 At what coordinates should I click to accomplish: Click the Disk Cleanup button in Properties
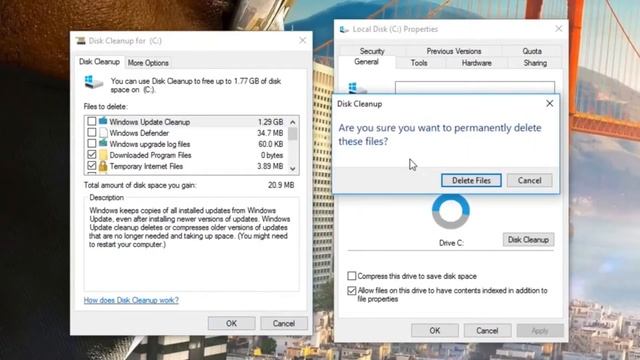click(528, 240)
